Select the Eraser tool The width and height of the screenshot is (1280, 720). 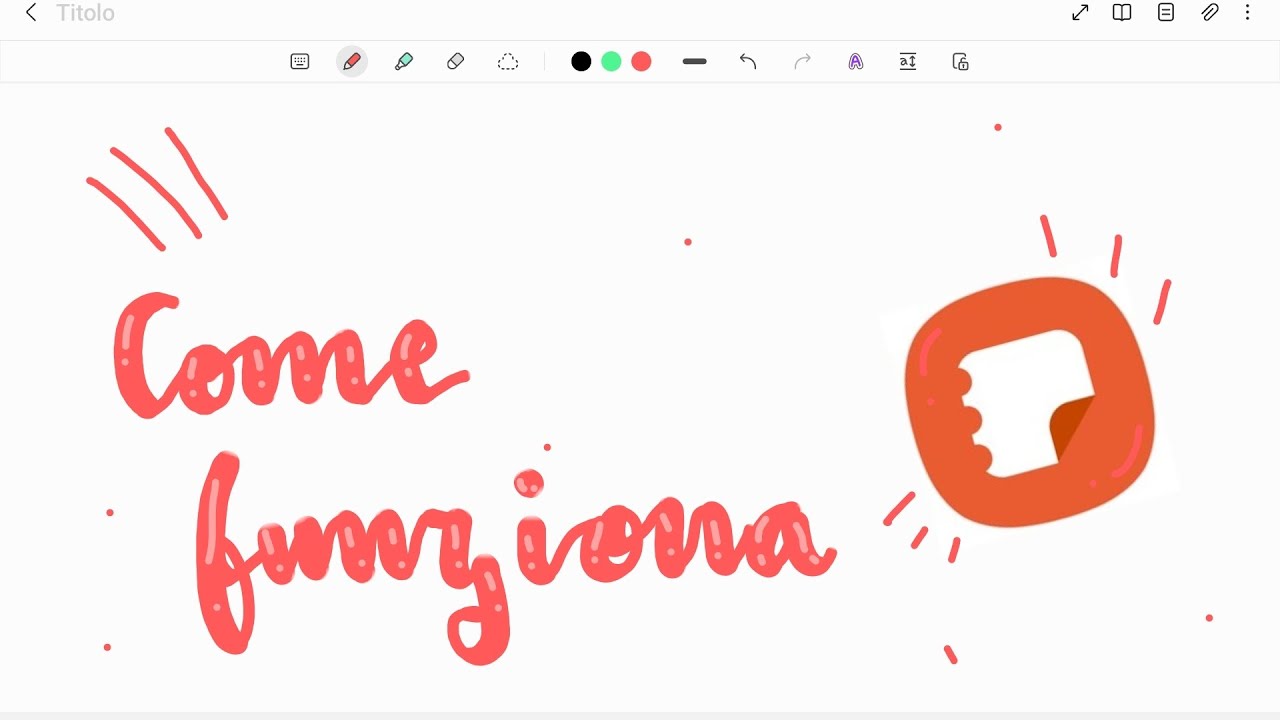[x=456, y=62]
